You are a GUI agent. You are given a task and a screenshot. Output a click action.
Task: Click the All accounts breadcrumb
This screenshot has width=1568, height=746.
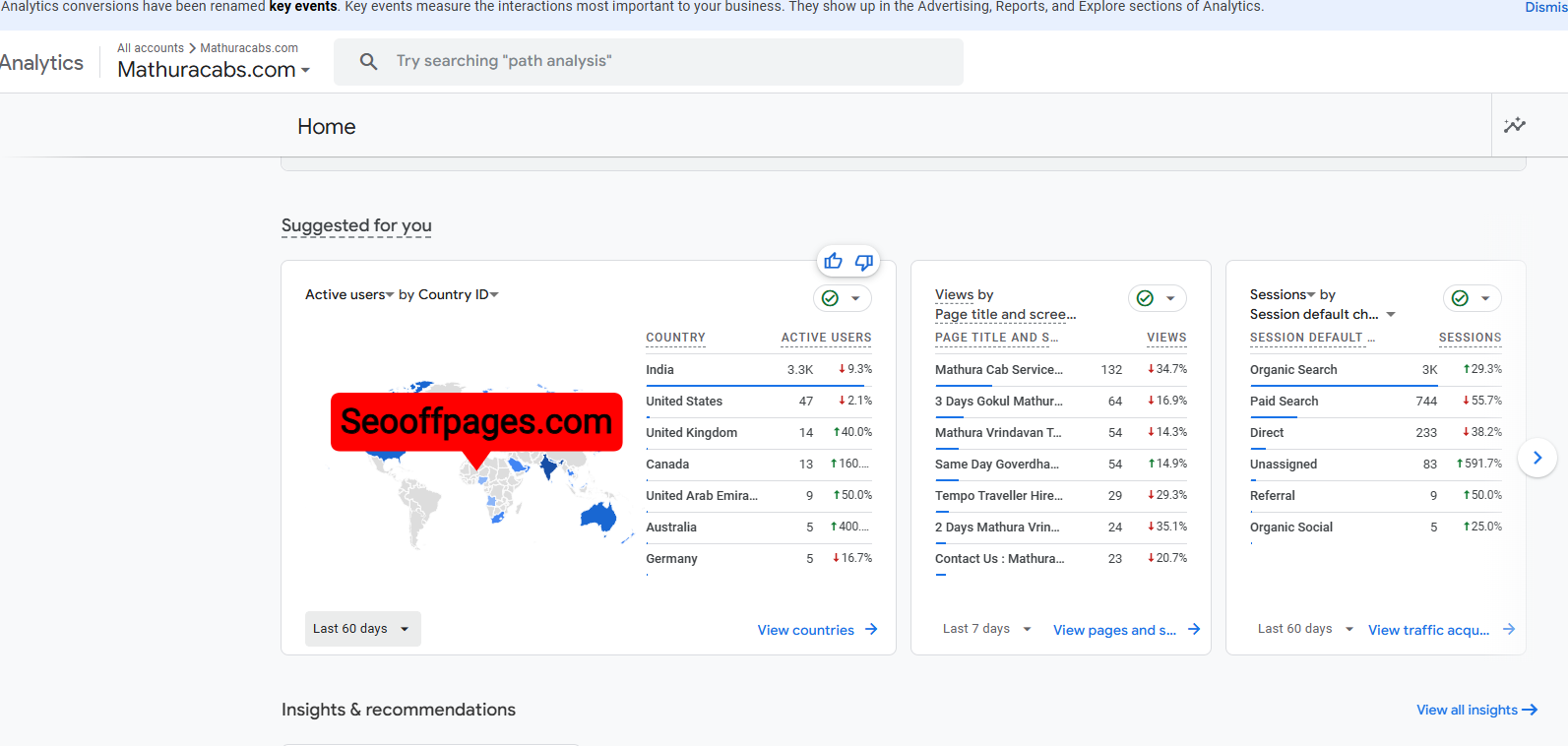(x=151, y=48)
